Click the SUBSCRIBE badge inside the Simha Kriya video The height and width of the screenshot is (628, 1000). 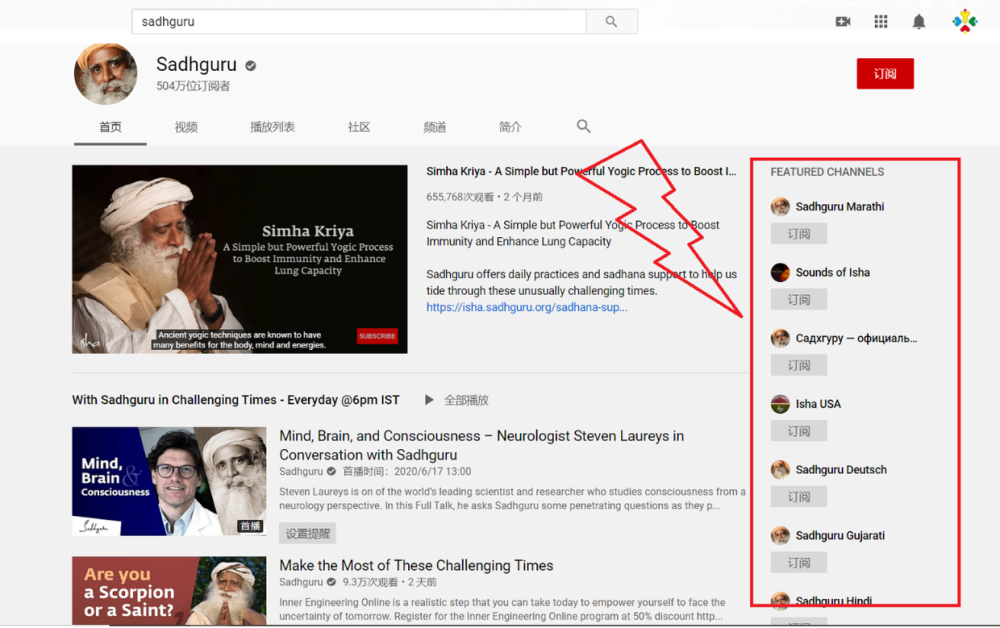[377, 336]
